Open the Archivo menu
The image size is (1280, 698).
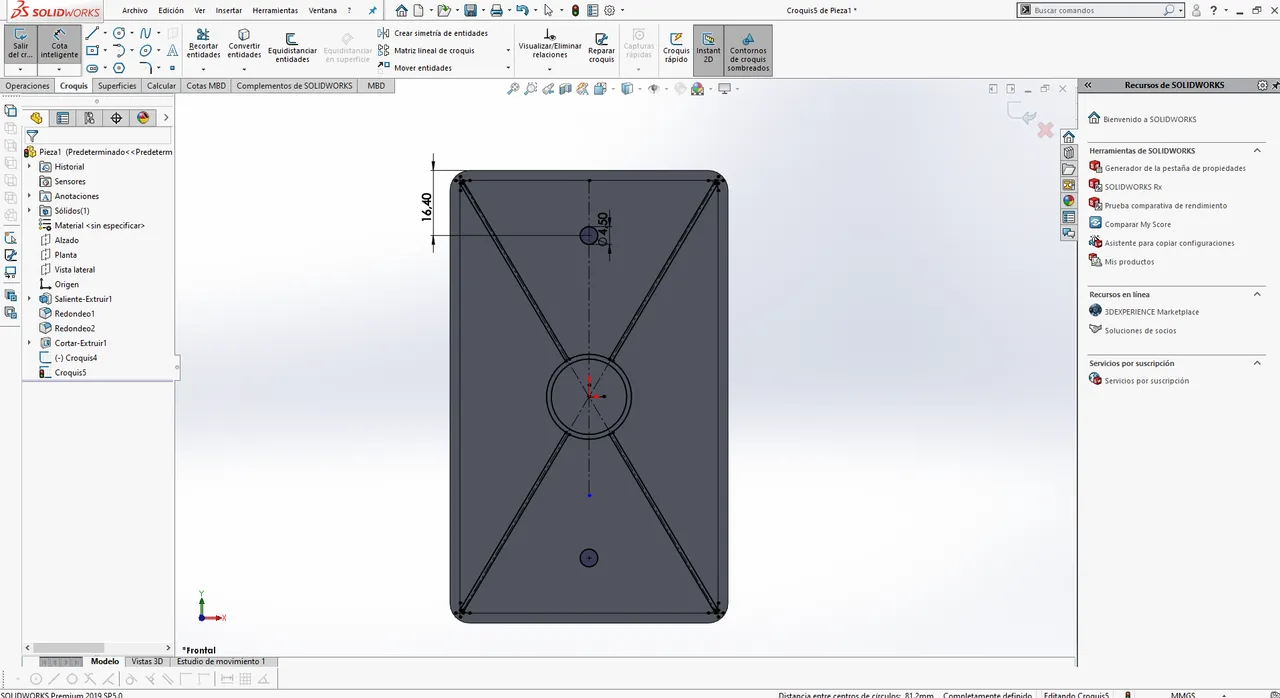pyautogui.click(x=135, y=10)
